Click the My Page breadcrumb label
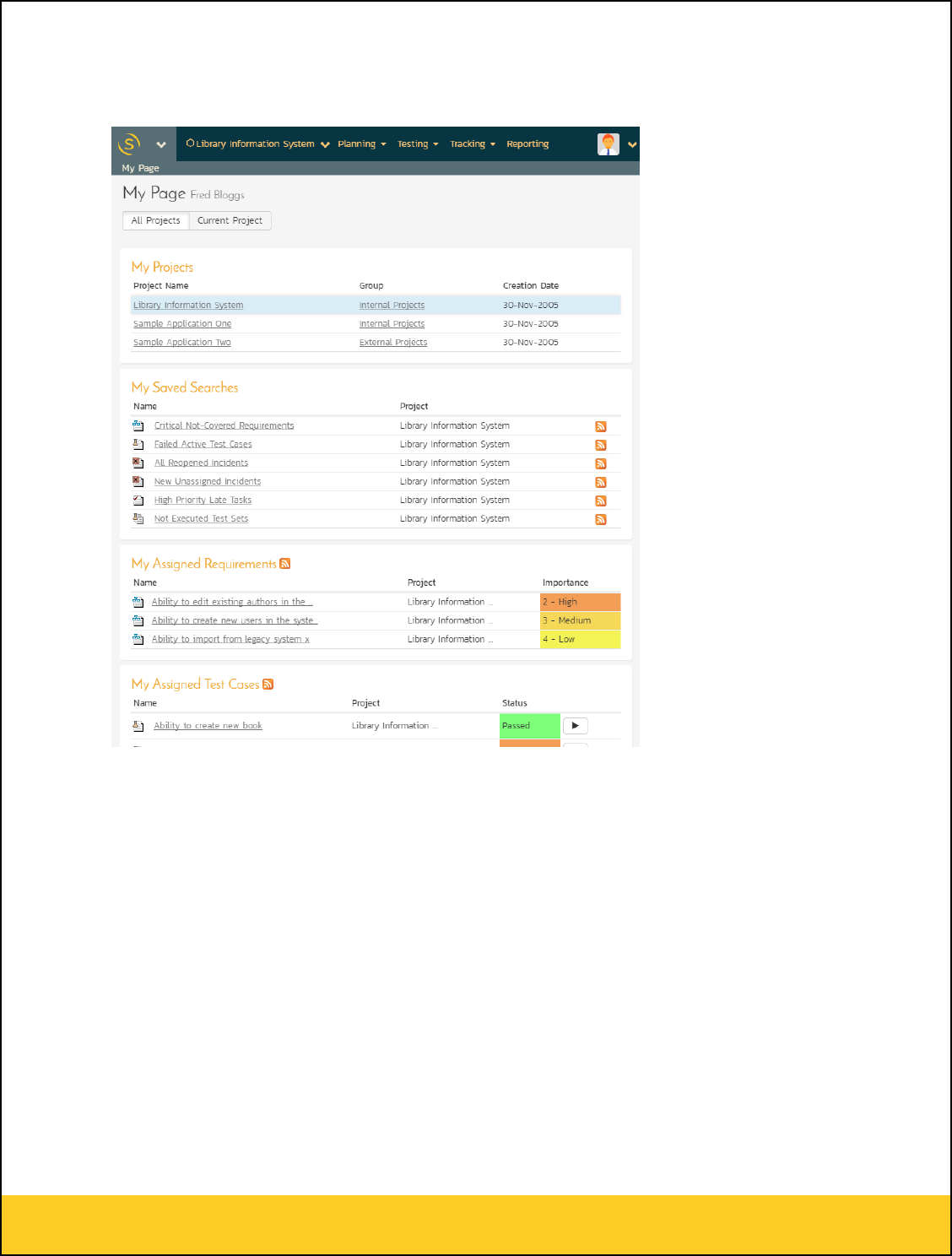 (x=140, y=168)
